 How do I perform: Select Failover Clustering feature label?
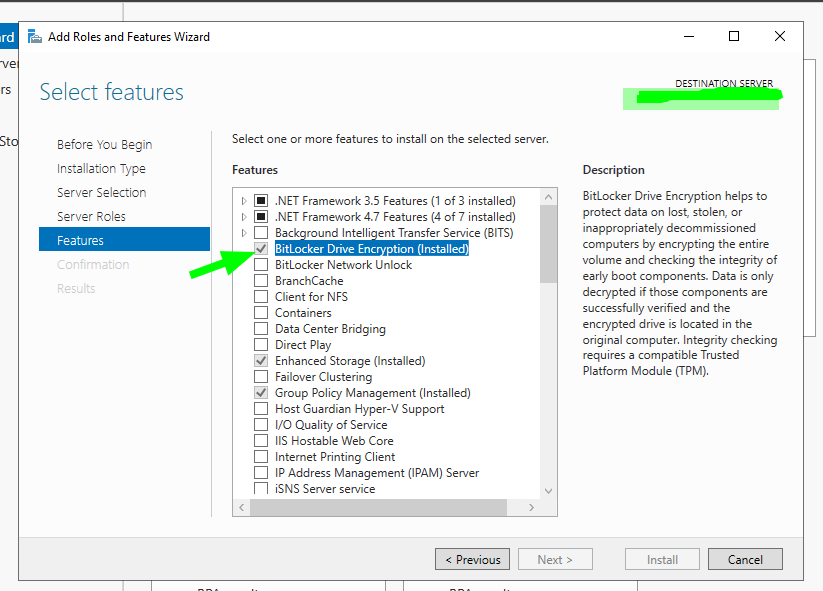323,377
